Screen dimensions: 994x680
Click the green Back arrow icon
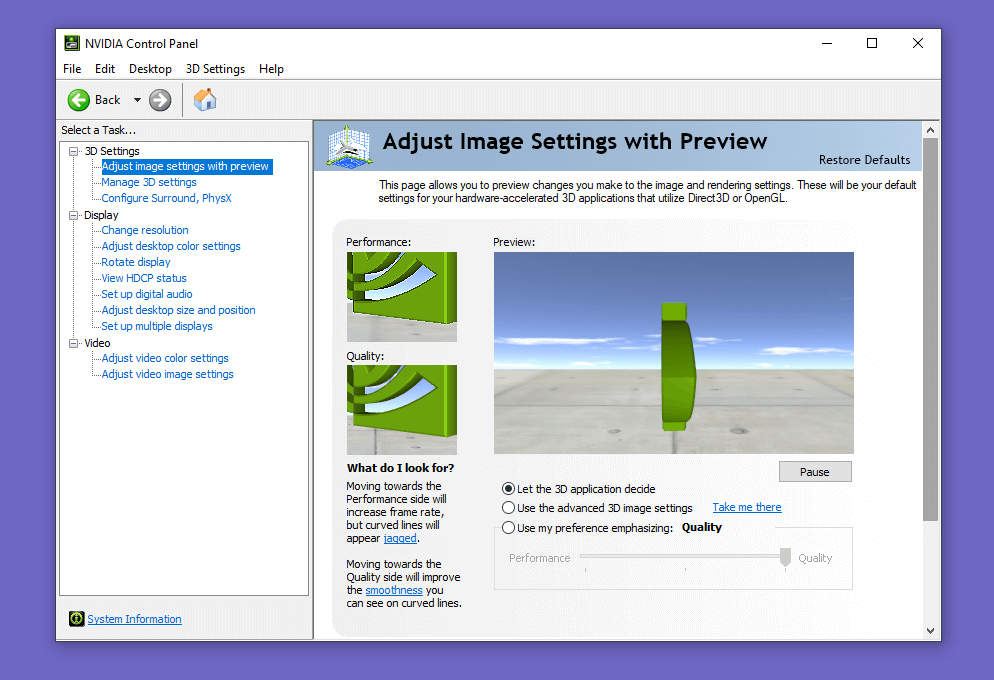click(79, 100)
